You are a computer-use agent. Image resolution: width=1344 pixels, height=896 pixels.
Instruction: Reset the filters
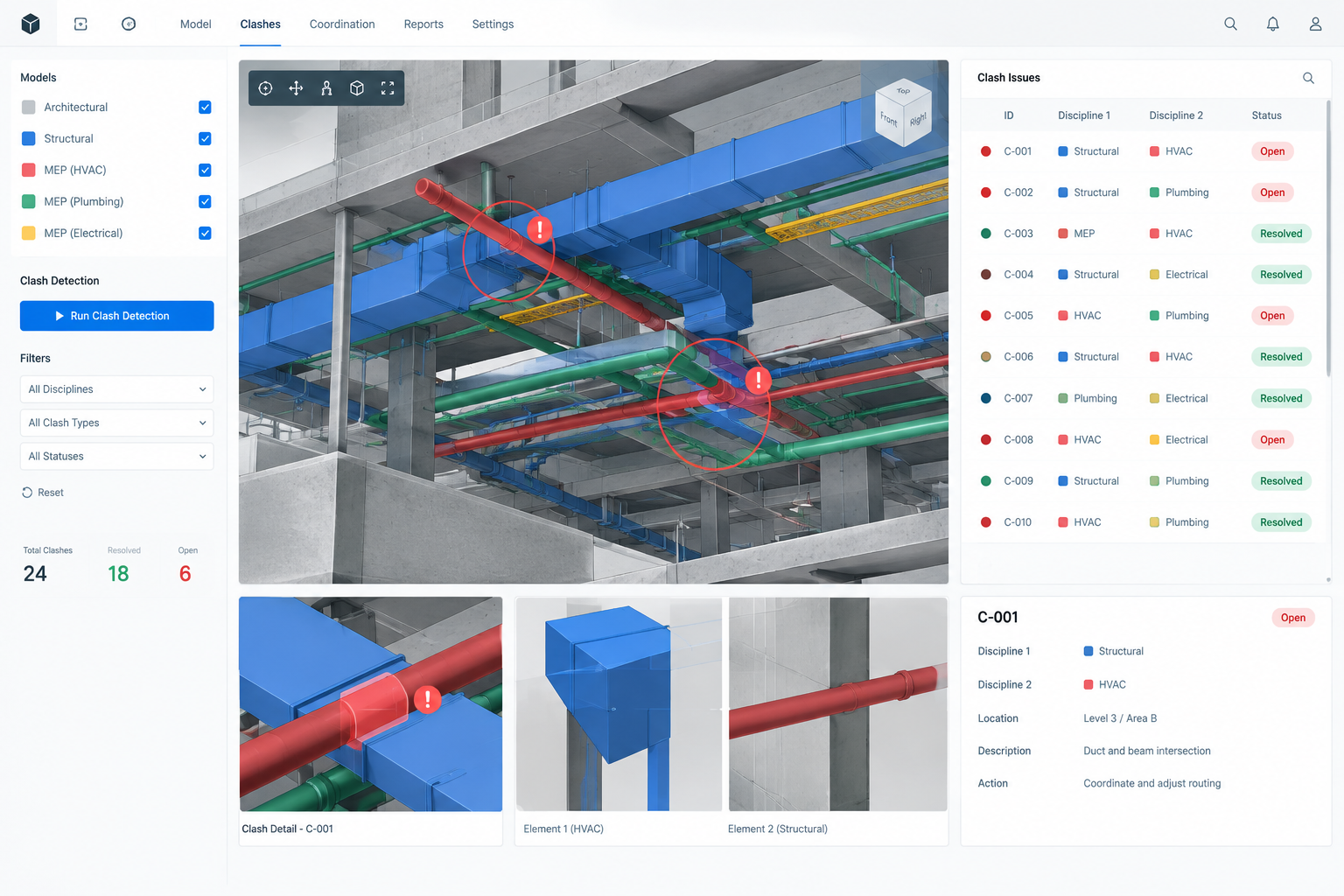(43, 493)
